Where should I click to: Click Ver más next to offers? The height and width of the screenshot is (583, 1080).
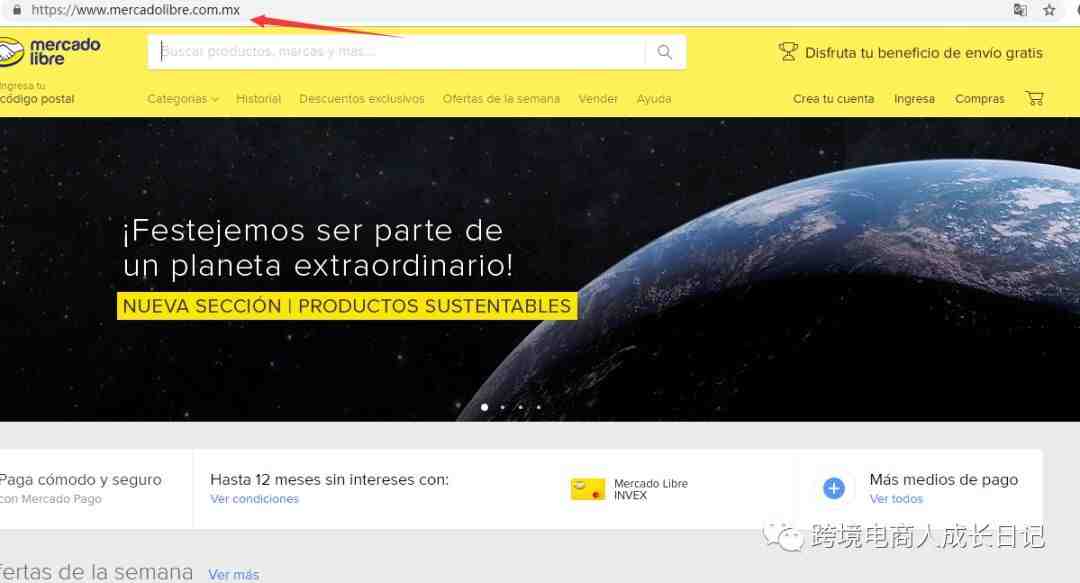point(233,574)
